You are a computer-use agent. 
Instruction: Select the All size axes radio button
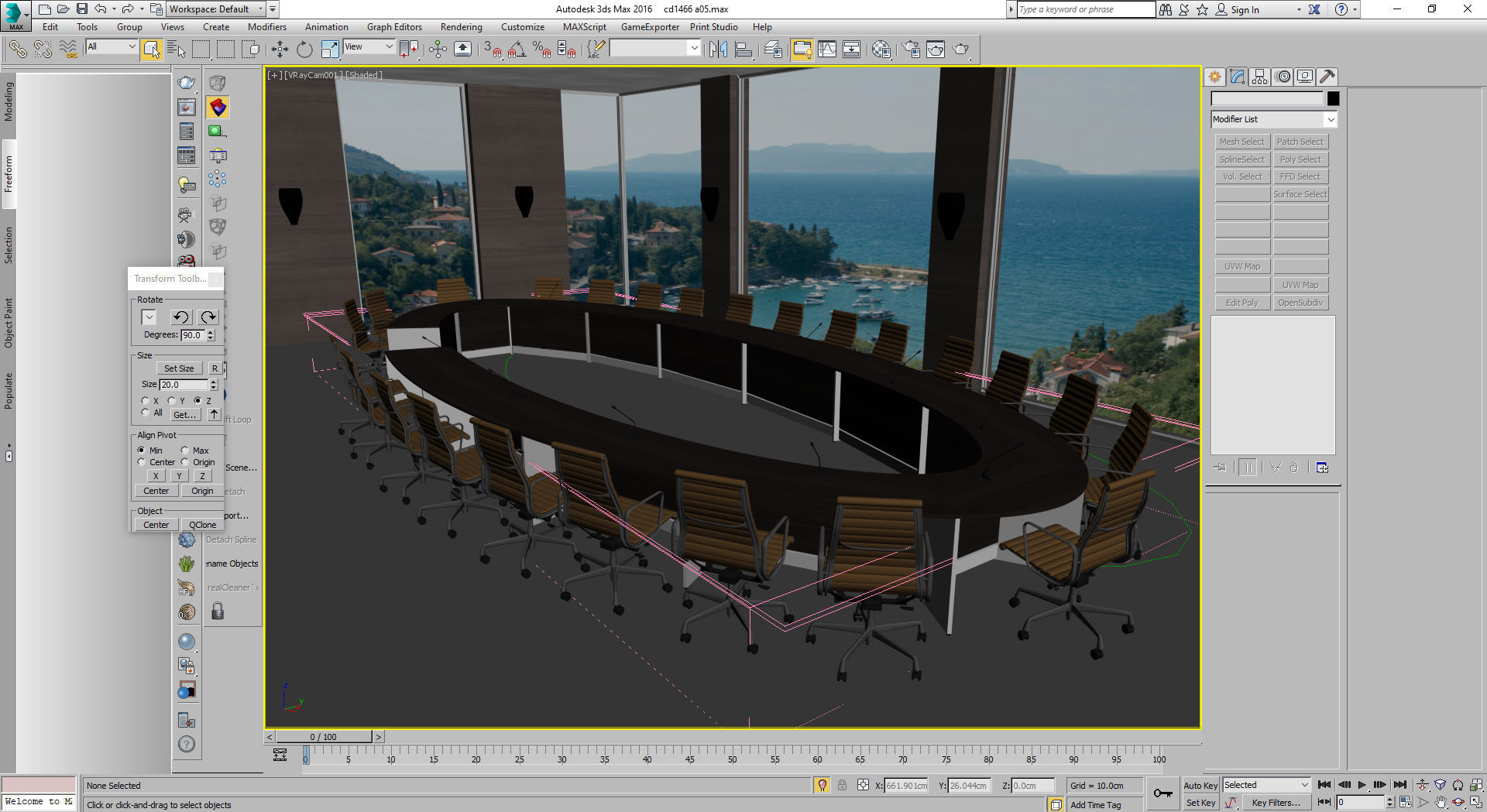tap(146, 413)
